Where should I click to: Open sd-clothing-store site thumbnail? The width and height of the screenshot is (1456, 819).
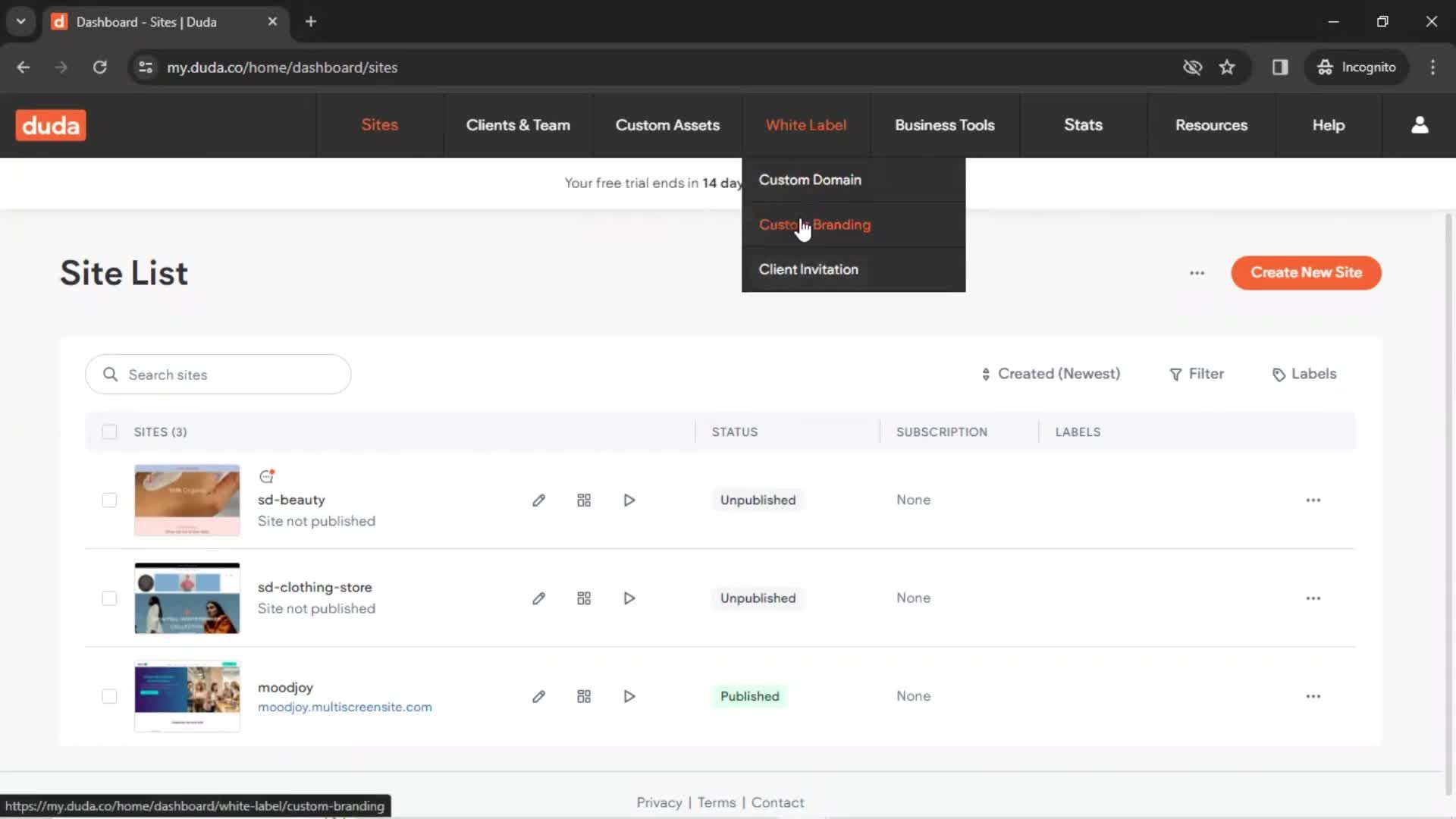pyautogui.click(x=187, y=598)
